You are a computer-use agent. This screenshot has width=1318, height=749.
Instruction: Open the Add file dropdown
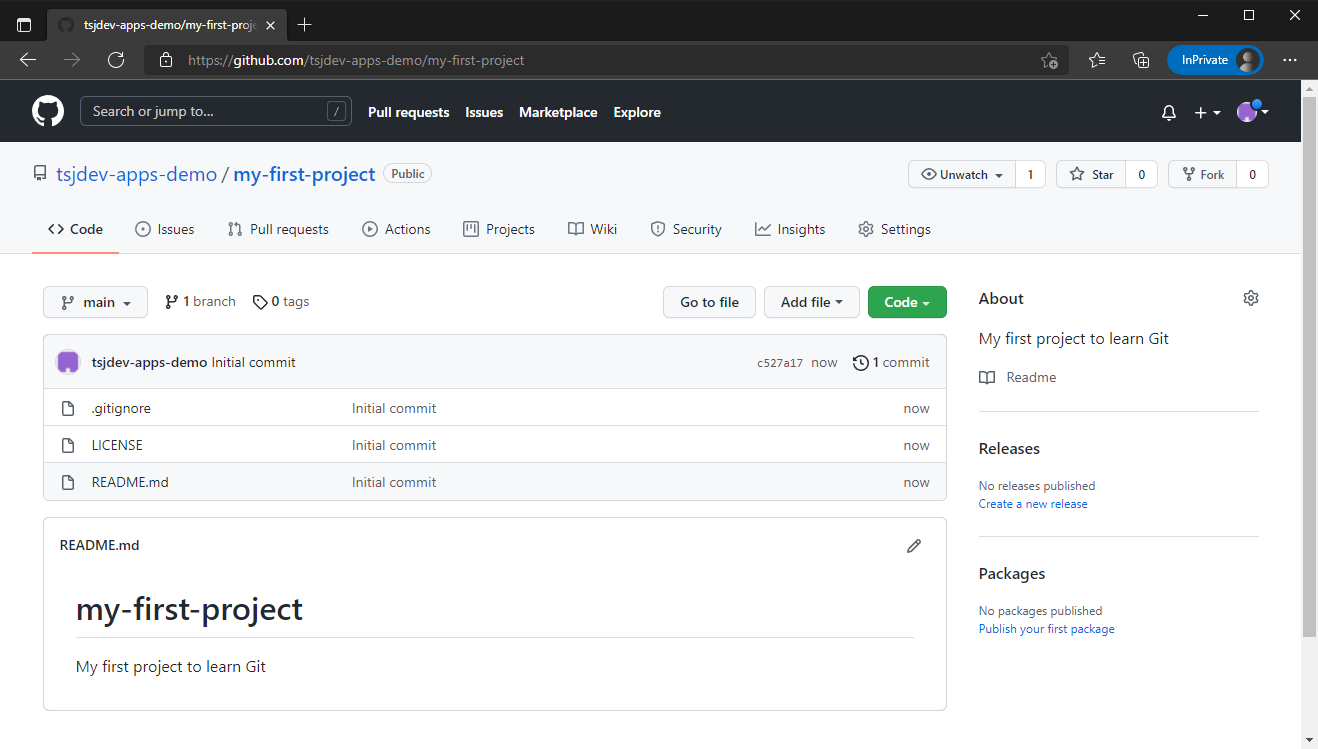click(811, 302)
